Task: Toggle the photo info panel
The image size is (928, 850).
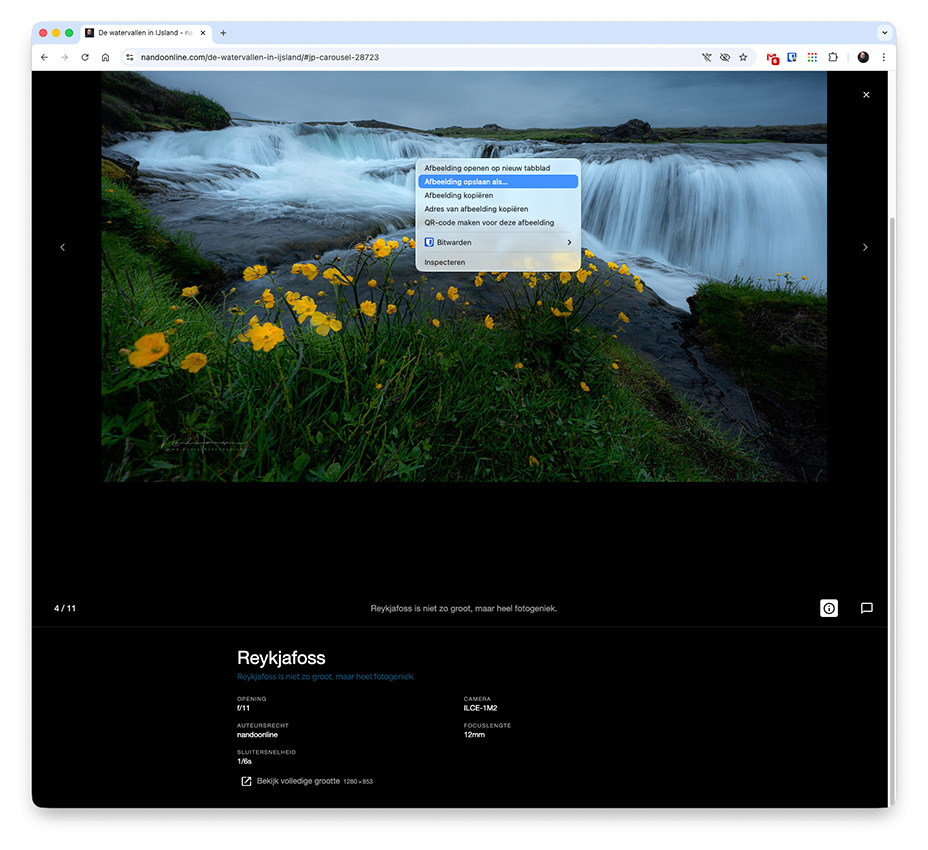Action: (829, 608)
